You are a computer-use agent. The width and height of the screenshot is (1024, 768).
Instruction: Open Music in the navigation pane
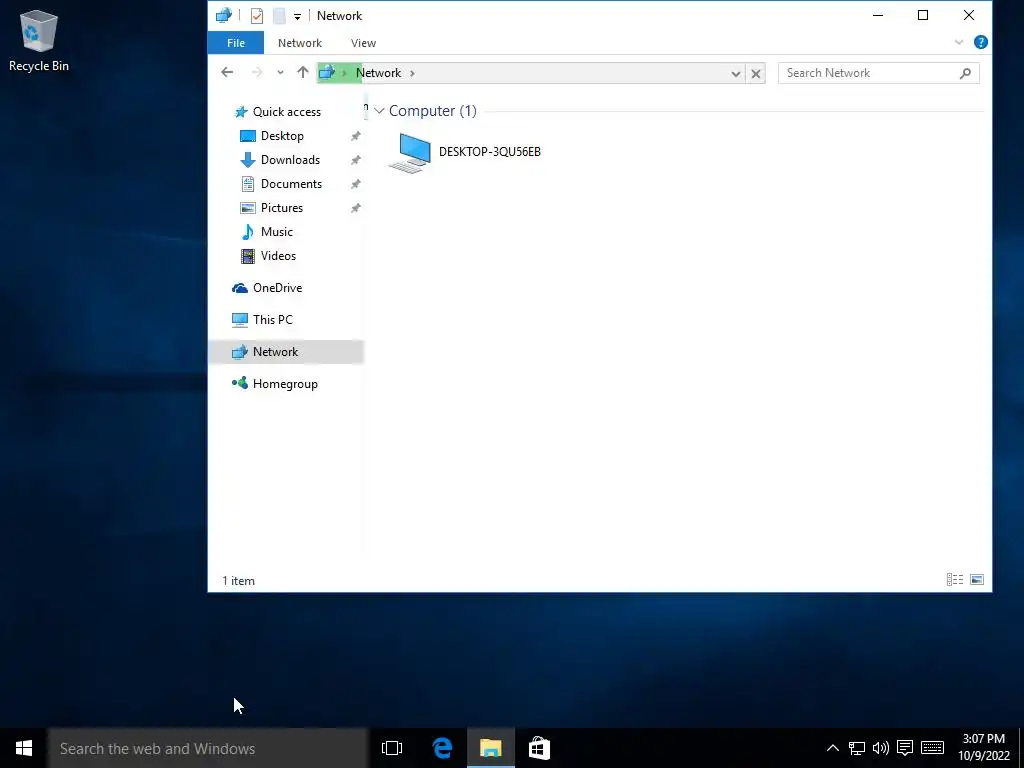pyautogui.click(x=276, y=232)
